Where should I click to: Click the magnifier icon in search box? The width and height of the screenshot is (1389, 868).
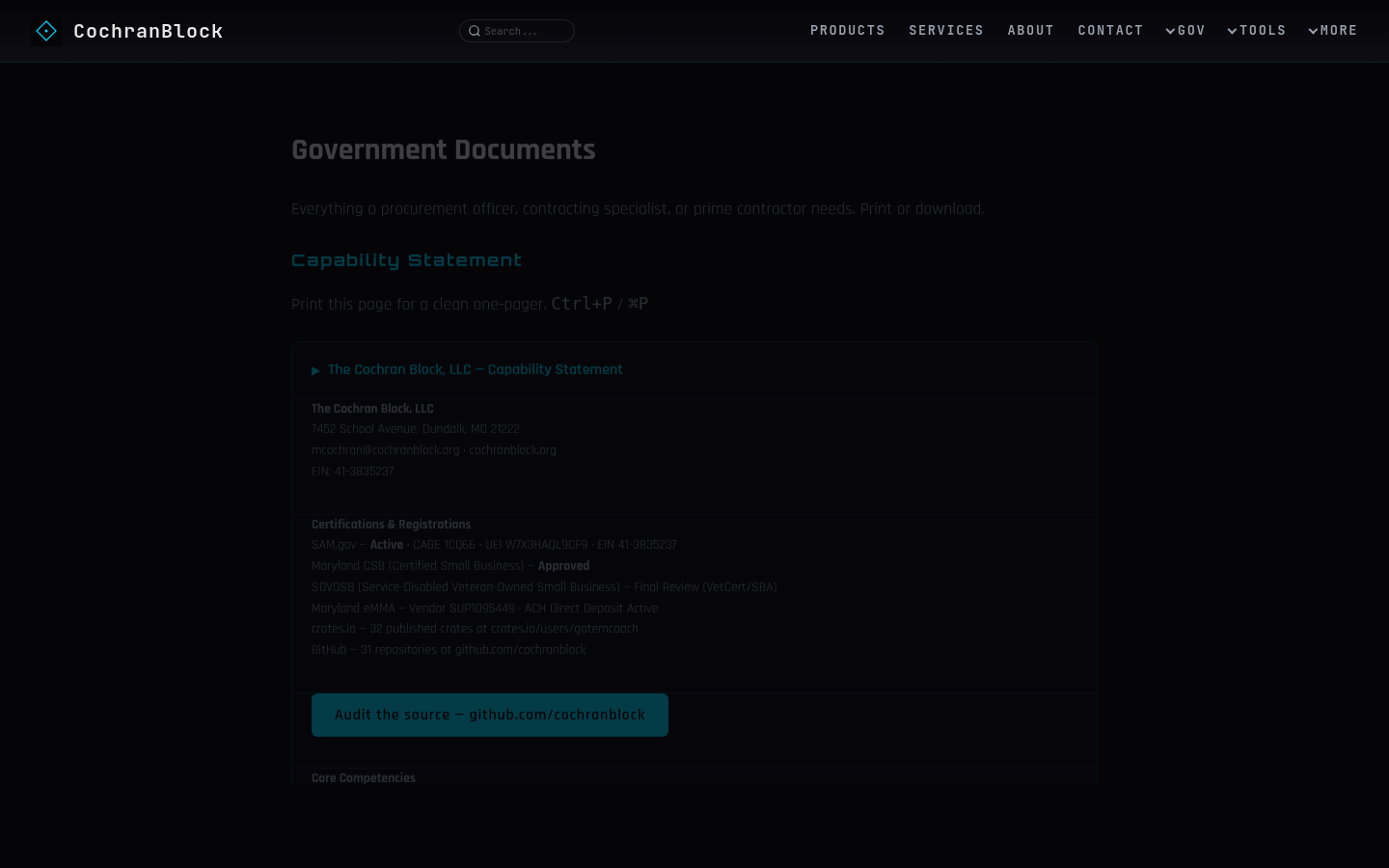[475, 31]
